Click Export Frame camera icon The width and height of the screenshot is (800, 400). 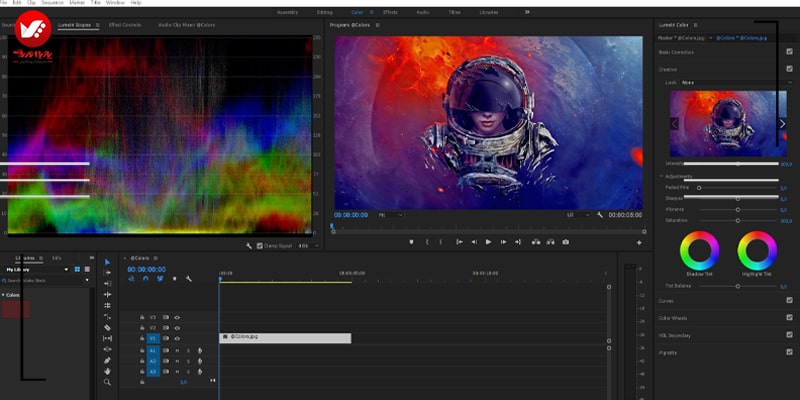point(565,242)
